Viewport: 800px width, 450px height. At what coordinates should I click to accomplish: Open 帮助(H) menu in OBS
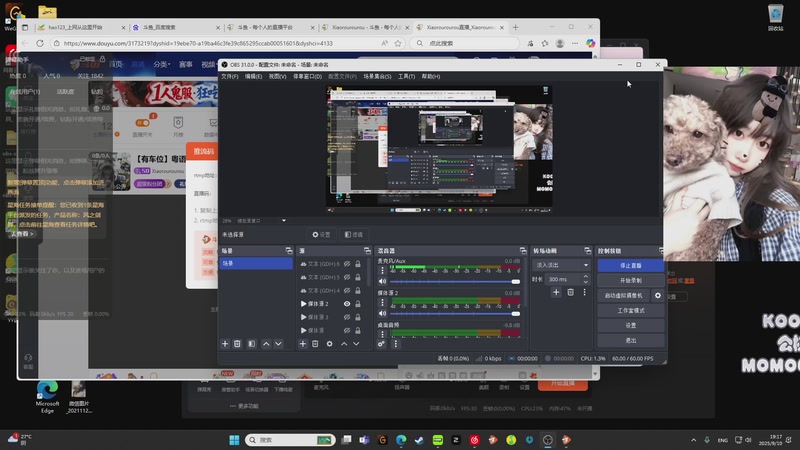tap(431, 77)
